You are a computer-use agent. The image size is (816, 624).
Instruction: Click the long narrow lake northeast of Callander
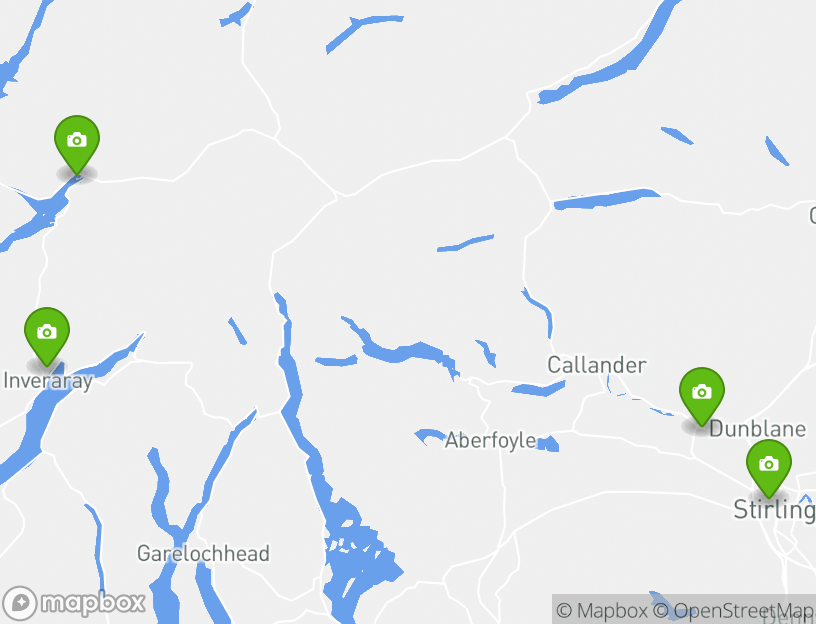point(606,199)
